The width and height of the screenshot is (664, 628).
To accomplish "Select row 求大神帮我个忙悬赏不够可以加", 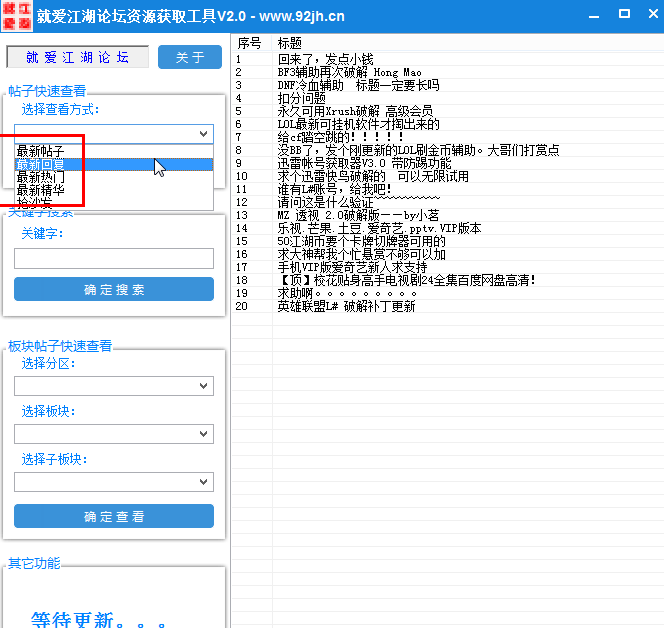I will [x=448, y=255].
